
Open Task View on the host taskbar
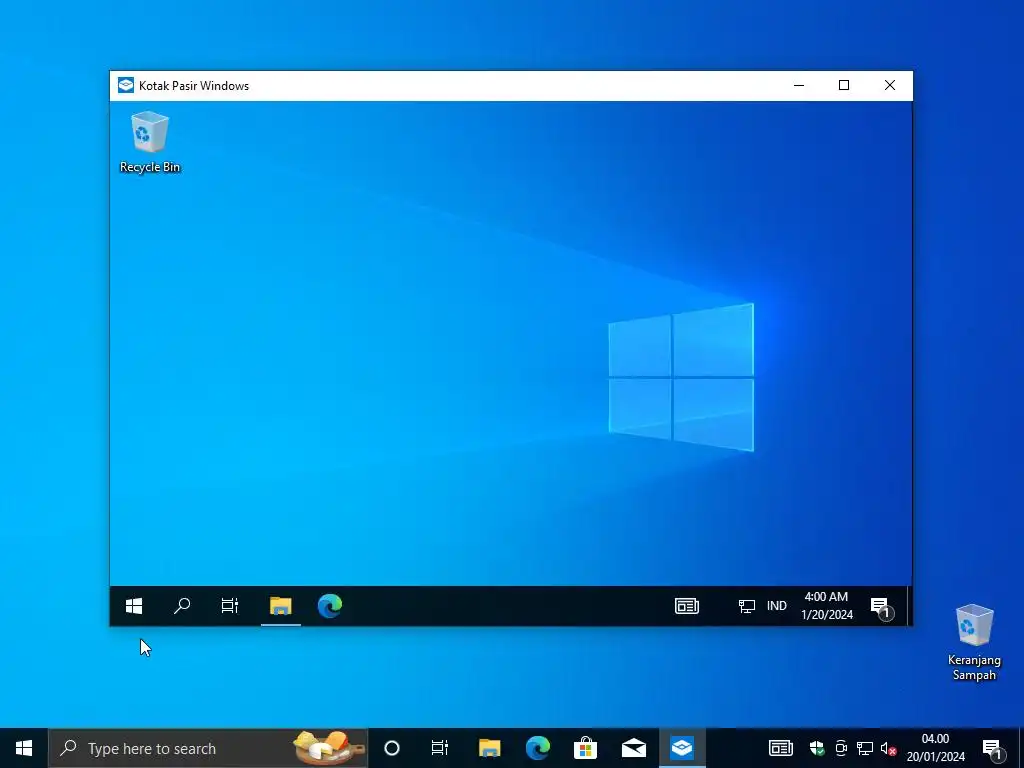(x=440, y=748)
